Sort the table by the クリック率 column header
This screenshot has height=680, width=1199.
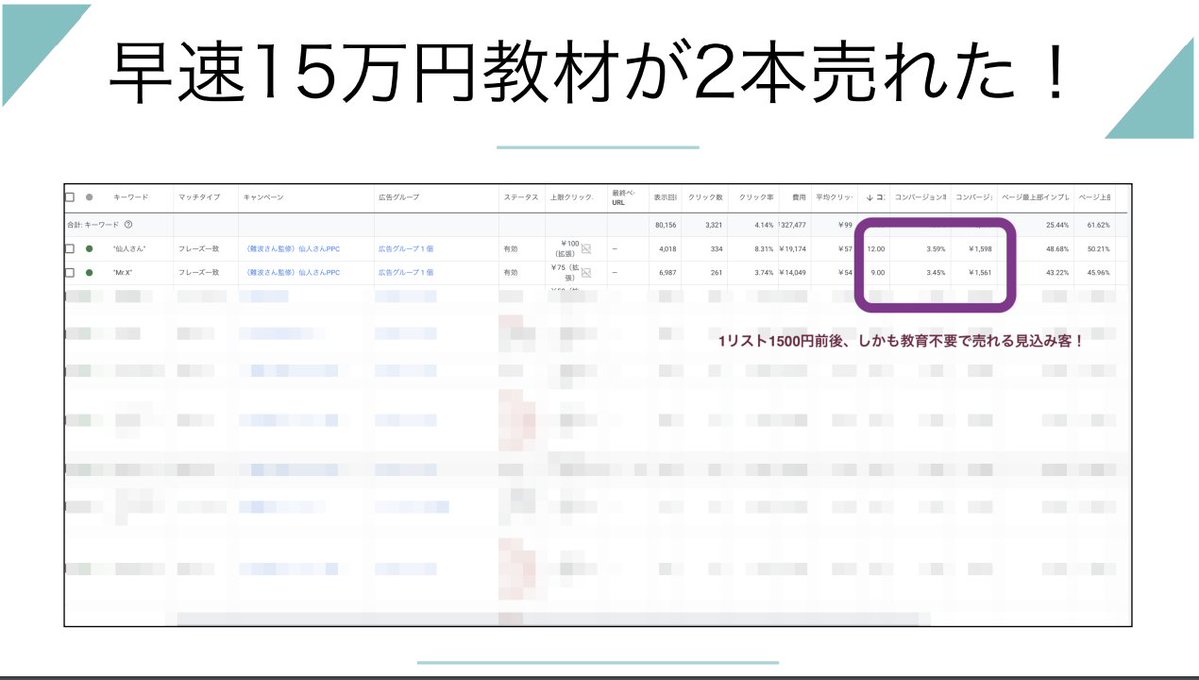[x=757, y=197]
